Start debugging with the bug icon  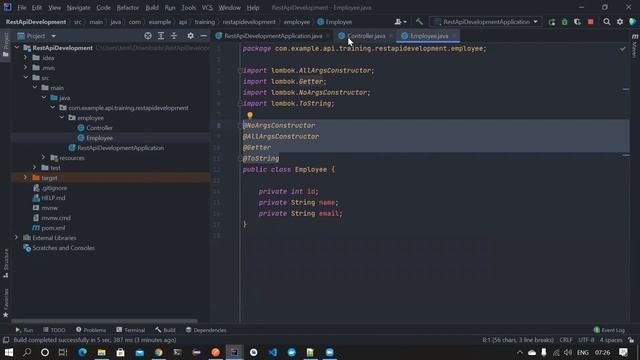564,22
